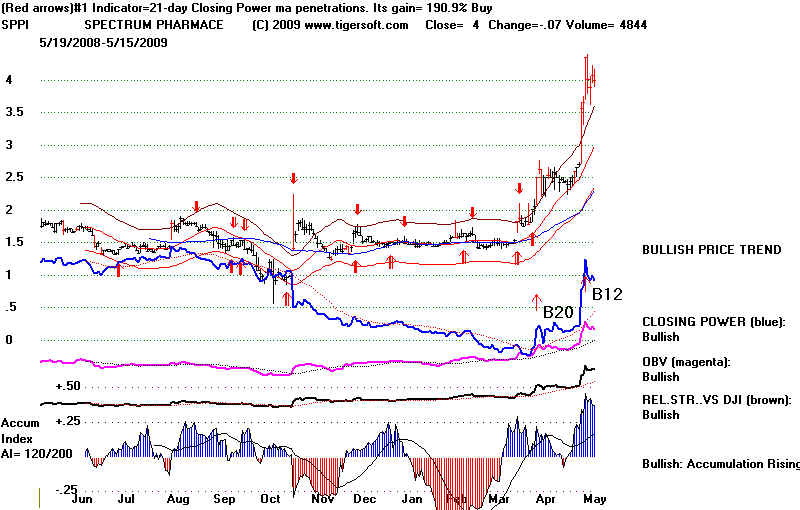Click the AI= 120/200 value
Image resolution: width=800 pixels, height=510 pixels.
point(36,453)
